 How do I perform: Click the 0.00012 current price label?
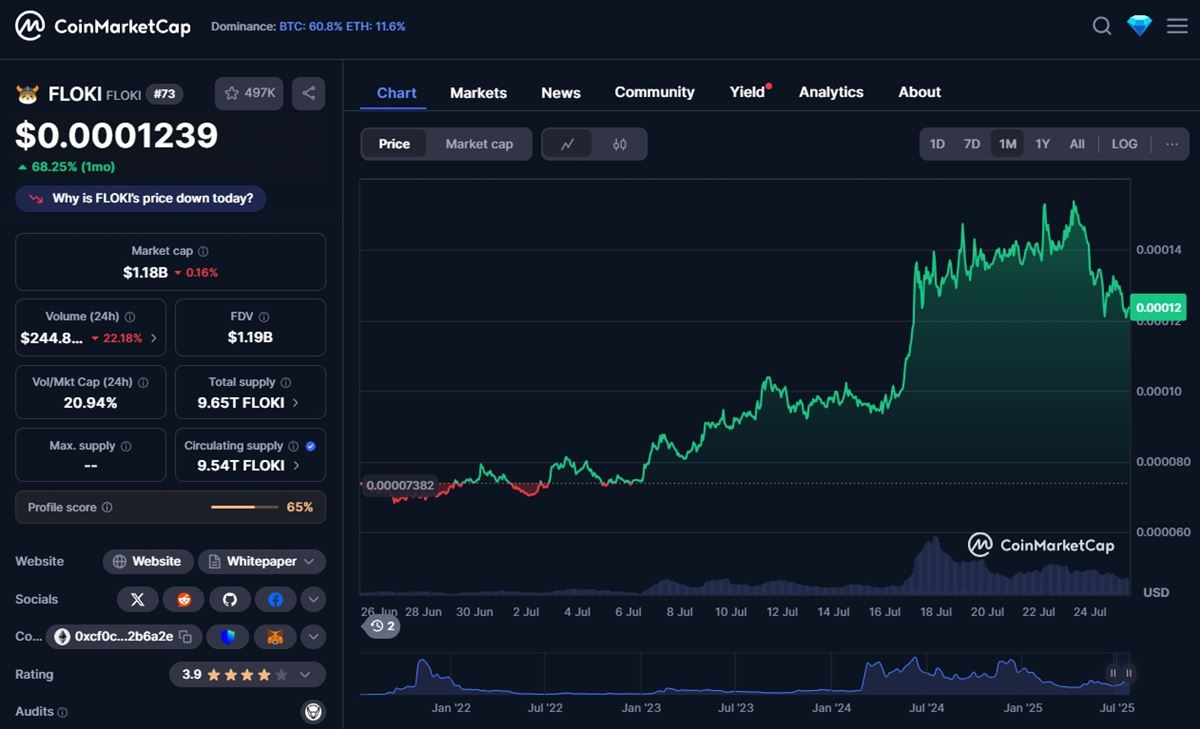tap(1156, 308)
